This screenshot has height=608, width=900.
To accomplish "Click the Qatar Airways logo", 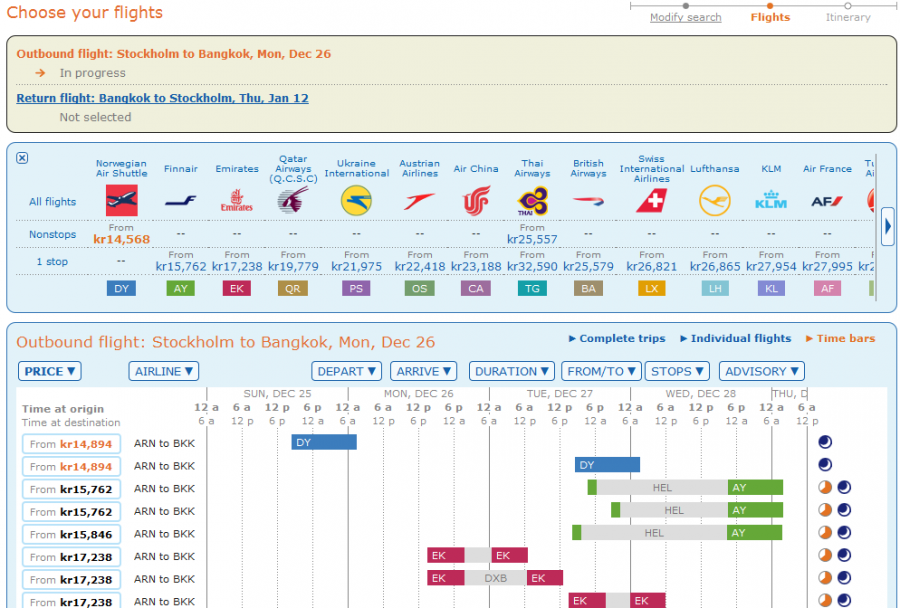I will tap(293, 201).
